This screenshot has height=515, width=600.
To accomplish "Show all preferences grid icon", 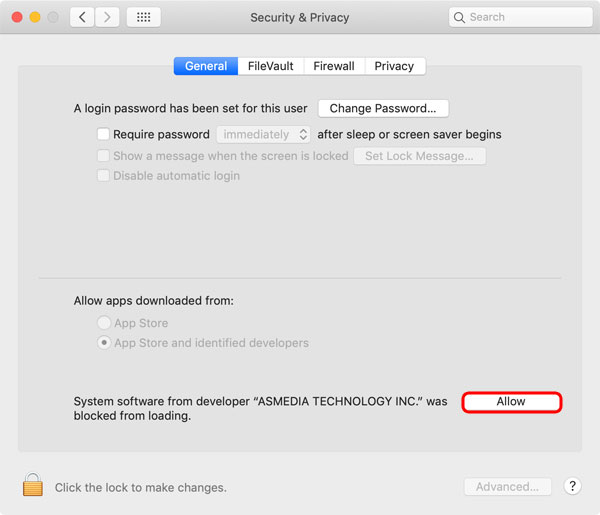I will pyautogui.click(x=143, y=17).
